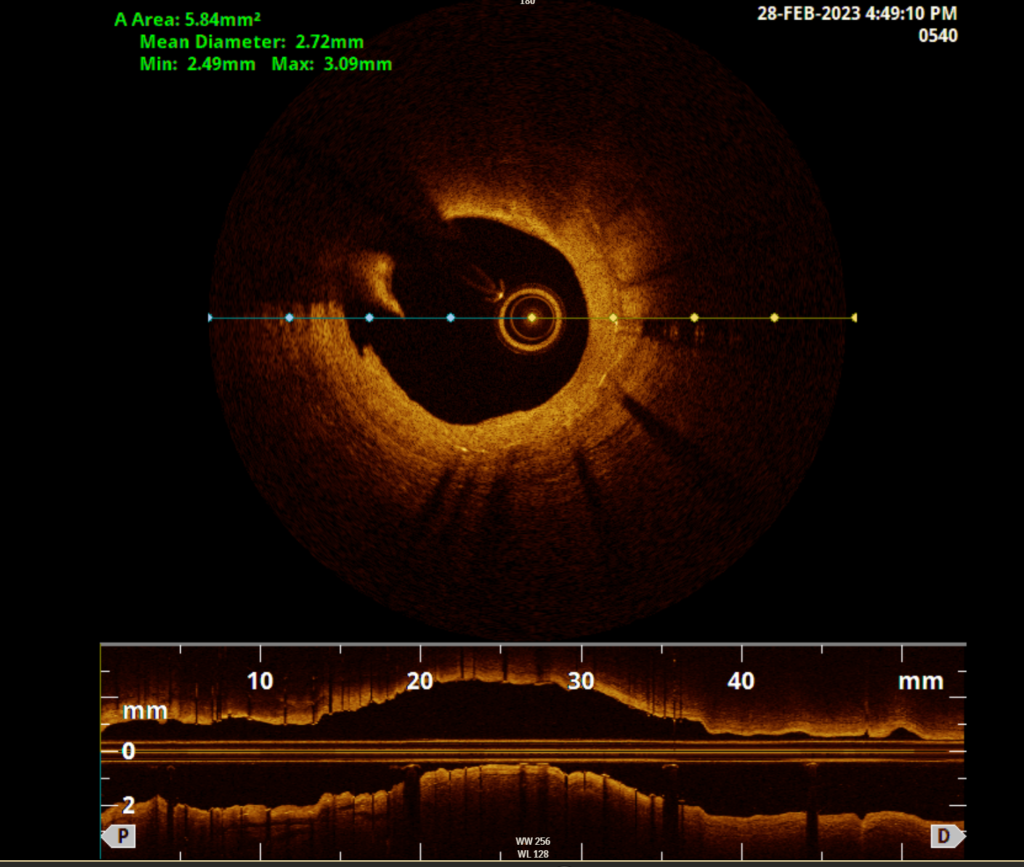Click the Mean Diameter 2.72mm readout
Image resolution: width=1024 pixels, height=867 pixels.
pyautogui.click(x=251, y=42)
